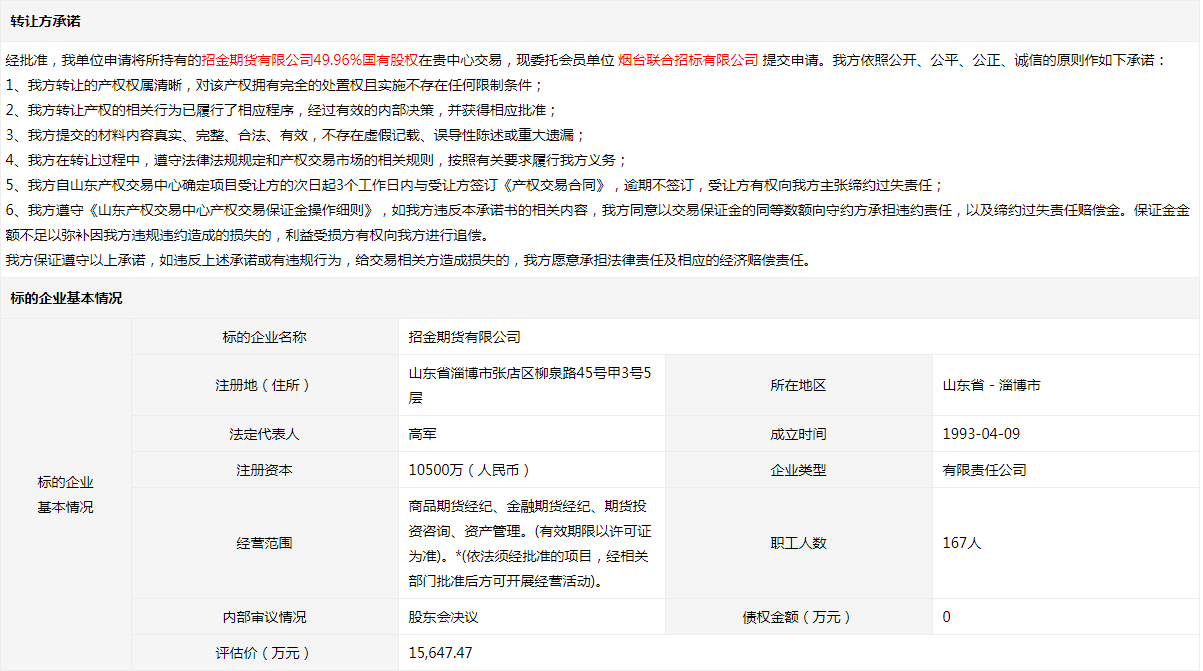The width and height of the screenshot is (1203, 671).
Task: Select the company type 有限责任公司
Action: [985, 470]
